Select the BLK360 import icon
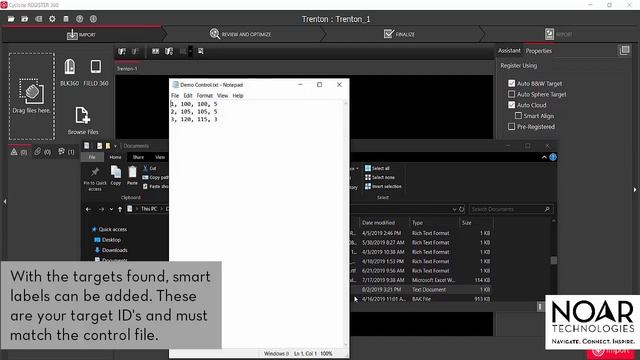The width and height of the screenshot is (640, 360). pos(69,72)
